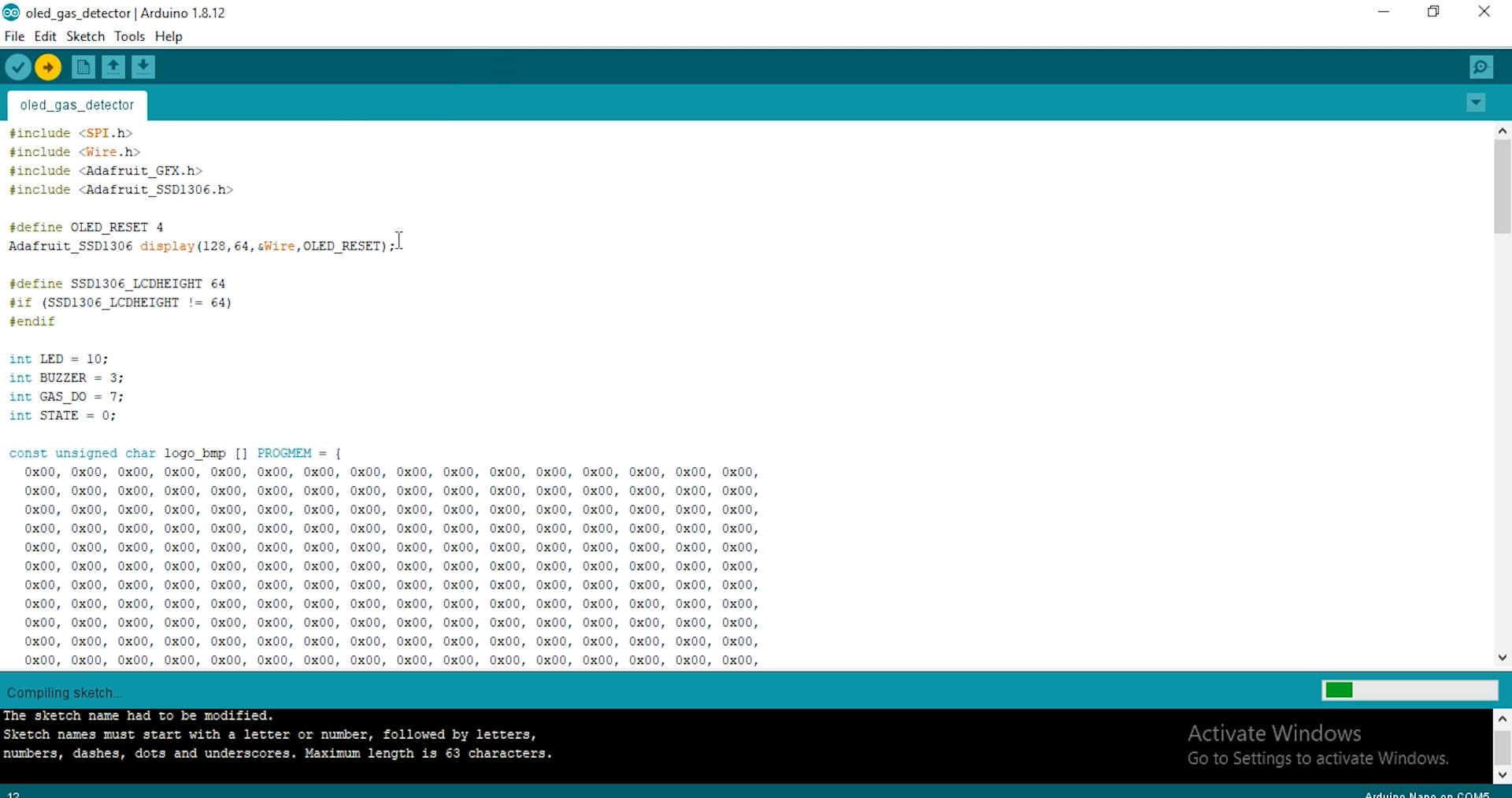The height and width of the screenshot is (798, 1512).
Task: Open the File menu
Action: (x=14, y=36)
